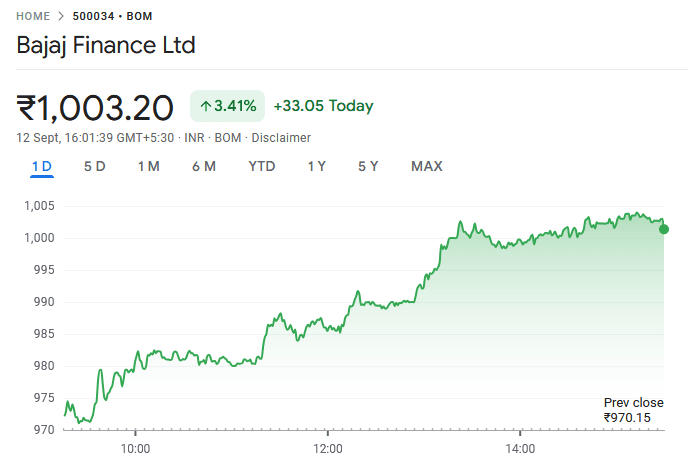Select the YTD range tab
Image resolution: width=688 pixels, height=457 pixels.
[x=262, y=166]
